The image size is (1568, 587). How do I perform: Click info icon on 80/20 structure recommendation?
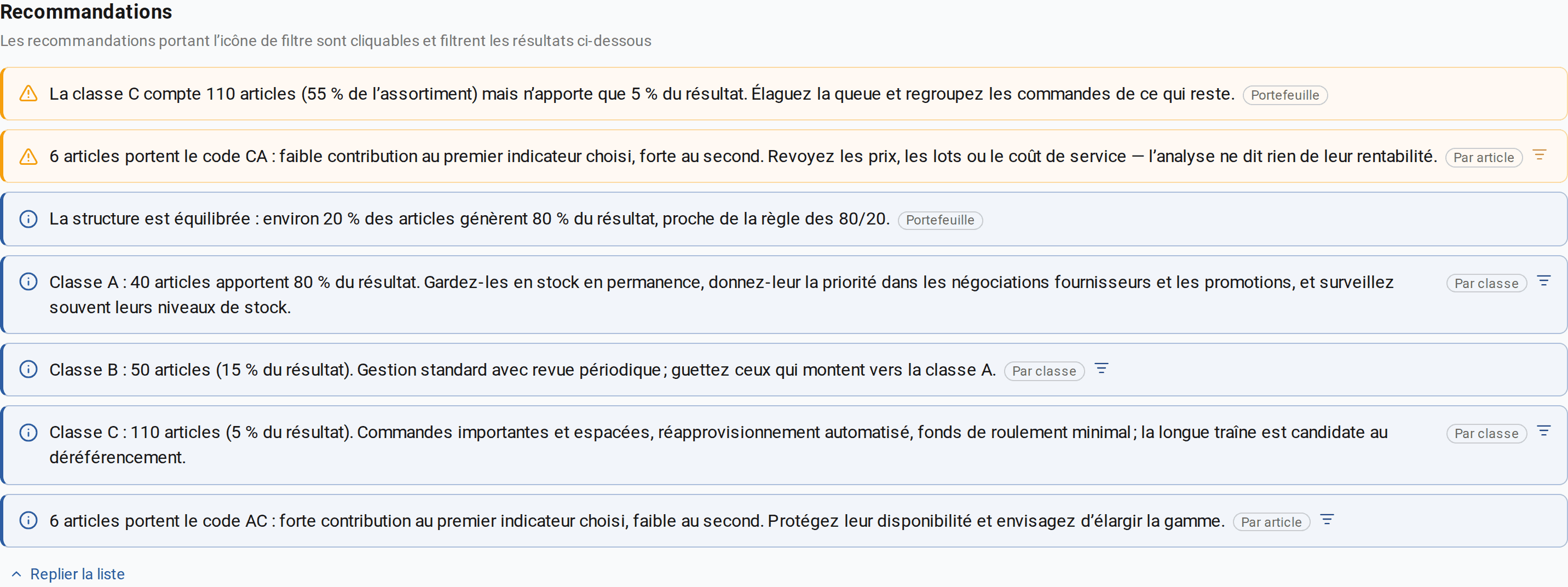pos(28,219)
